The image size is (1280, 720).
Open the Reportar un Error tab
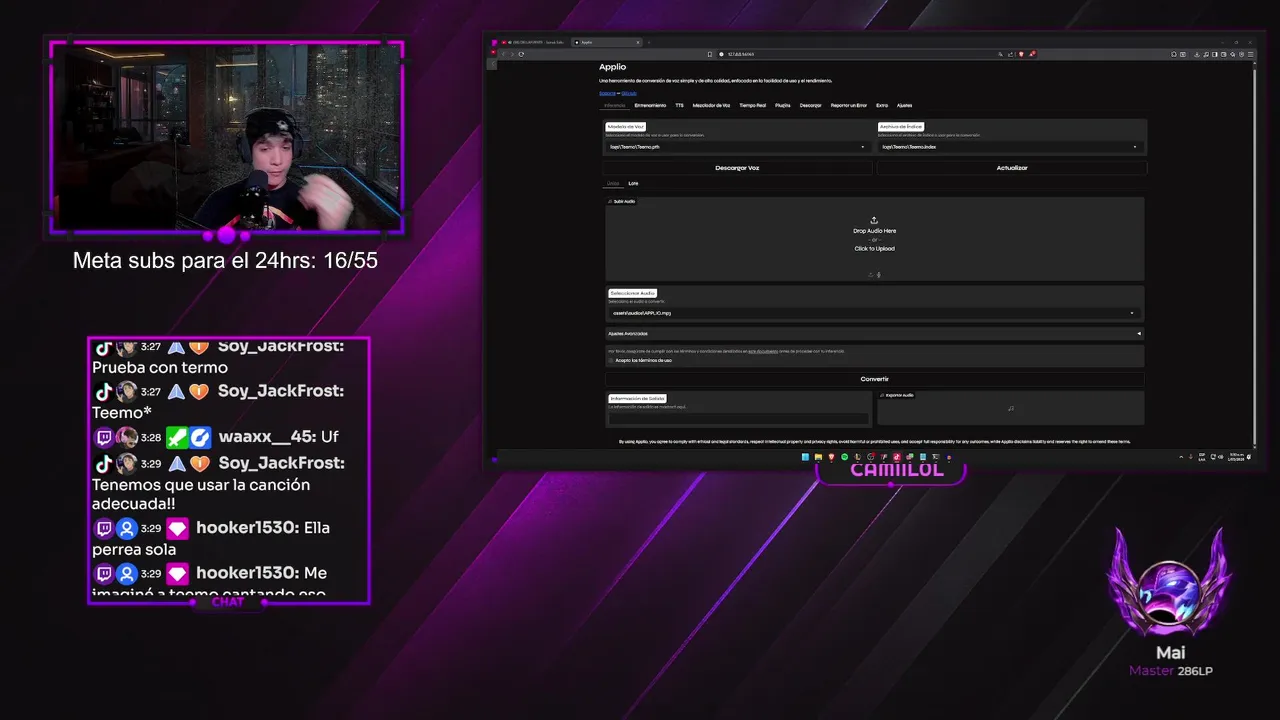[x=849, y=105]
